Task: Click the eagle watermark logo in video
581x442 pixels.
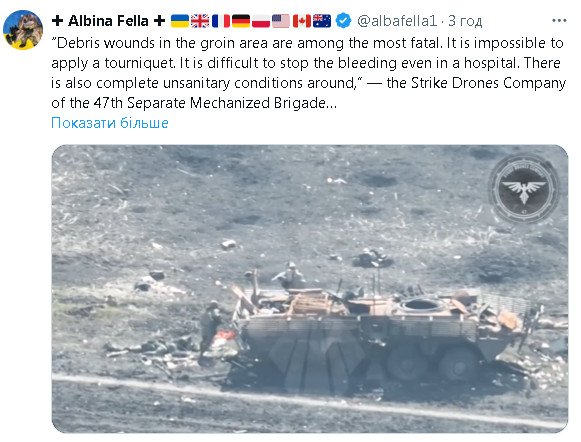Action: pos(524,189)
